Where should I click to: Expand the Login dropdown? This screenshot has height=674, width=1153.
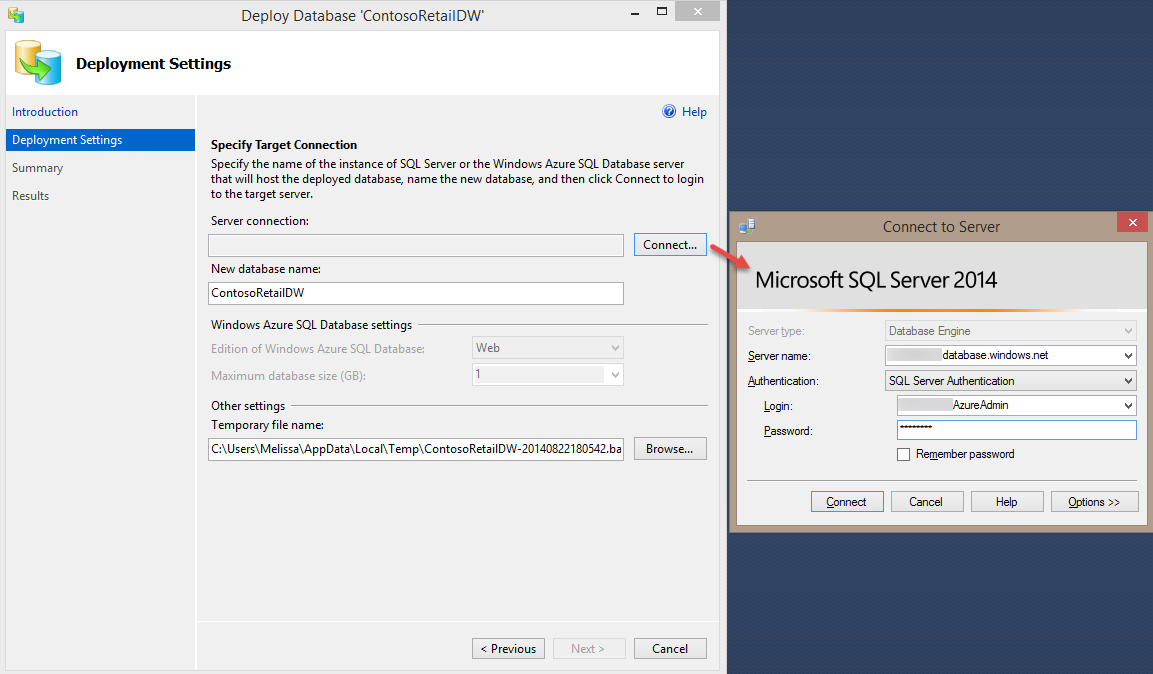1128,406
